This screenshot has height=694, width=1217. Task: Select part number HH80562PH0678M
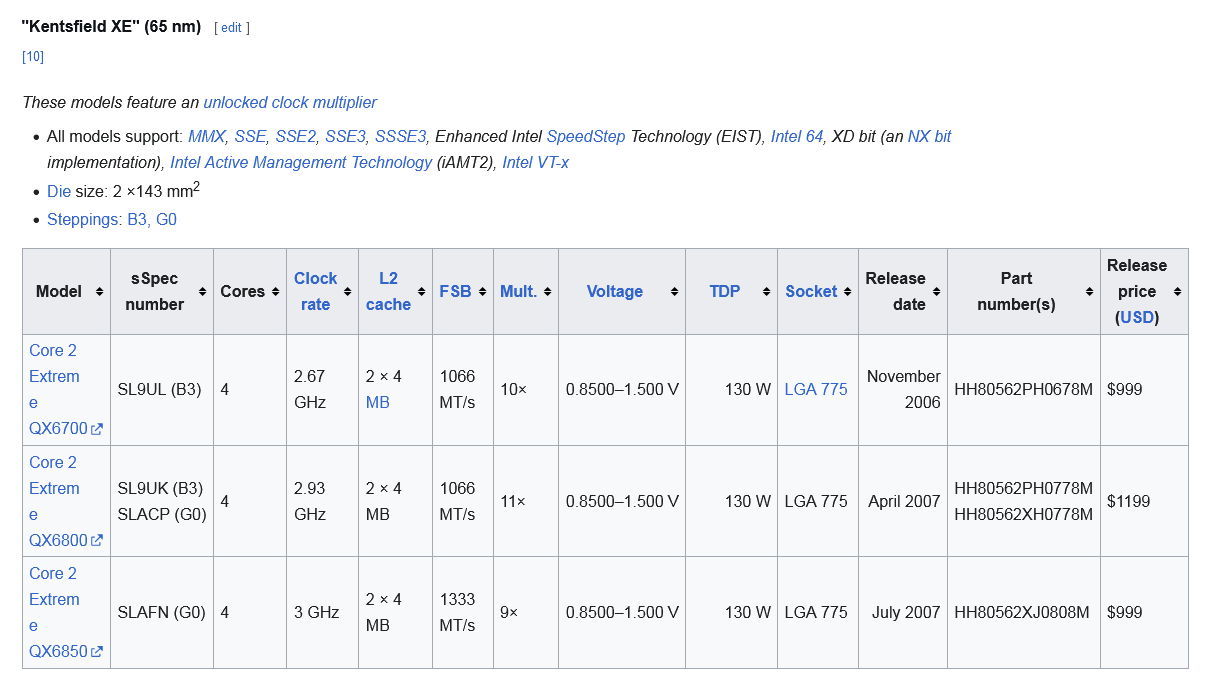pyautogui.click(x=1024, y=390)
